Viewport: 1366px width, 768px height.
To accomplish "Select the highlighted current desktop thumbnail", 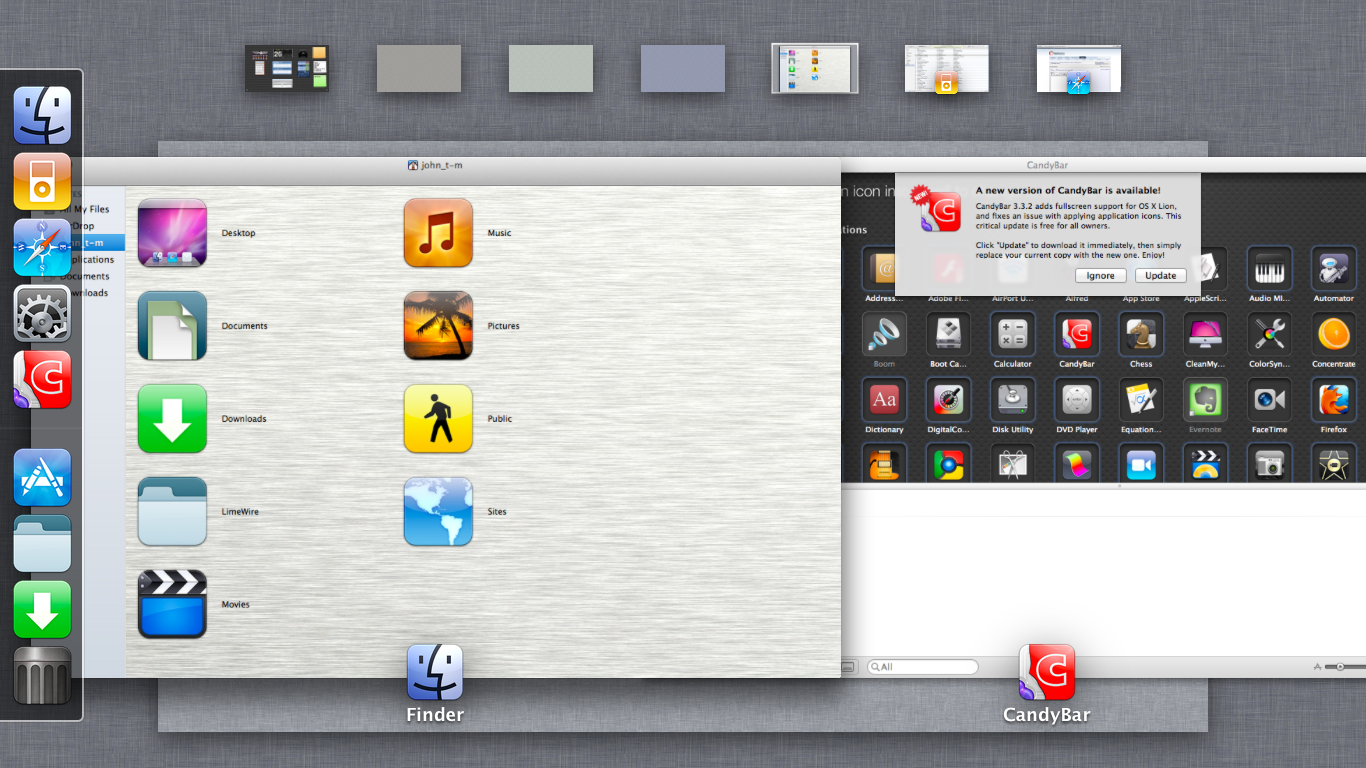I will (x=815, y=68).
